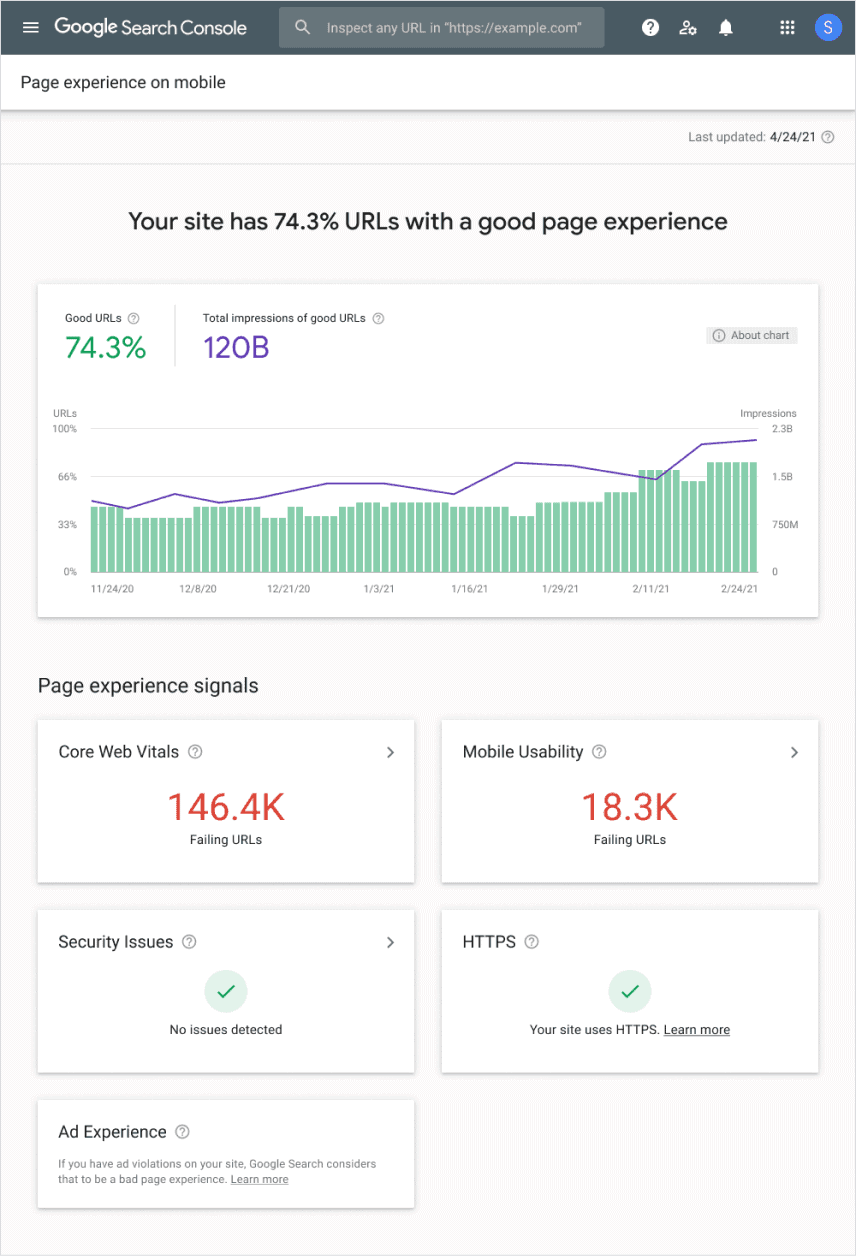Click the Security Issues help icon
Viewport: 856px width, 1256px height.
[189, 942]
